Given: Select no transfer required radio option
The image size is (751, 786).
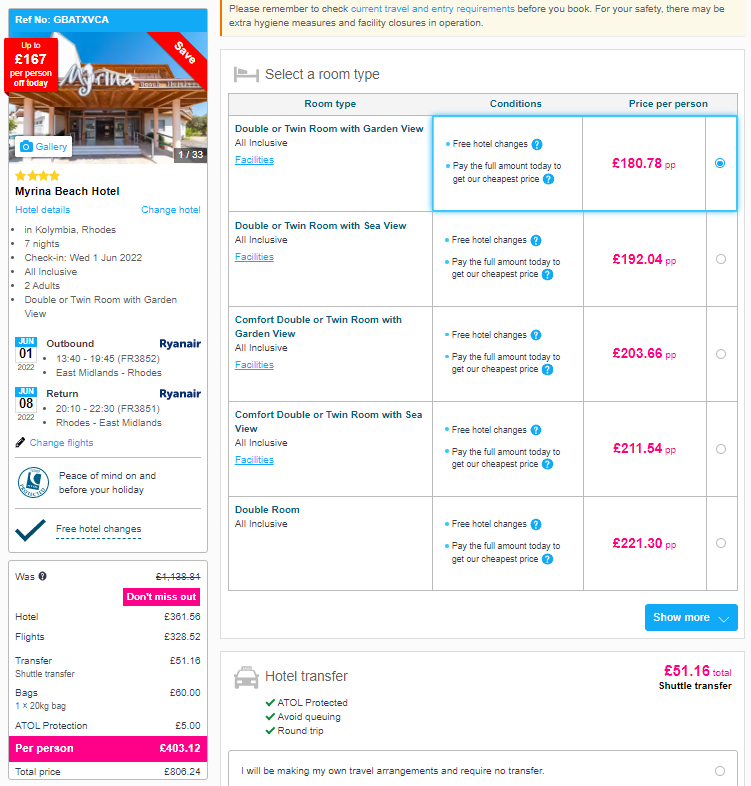Looking at the screenshot, I should pyautogui.click(x=719, y=770).
